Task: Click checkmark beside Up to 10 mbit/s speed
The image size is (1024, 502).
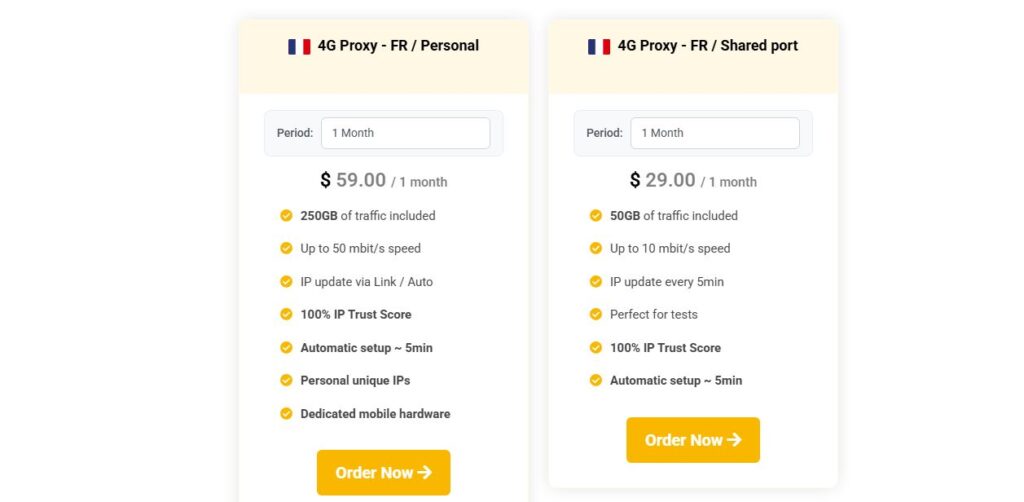Action: point(596,248)
